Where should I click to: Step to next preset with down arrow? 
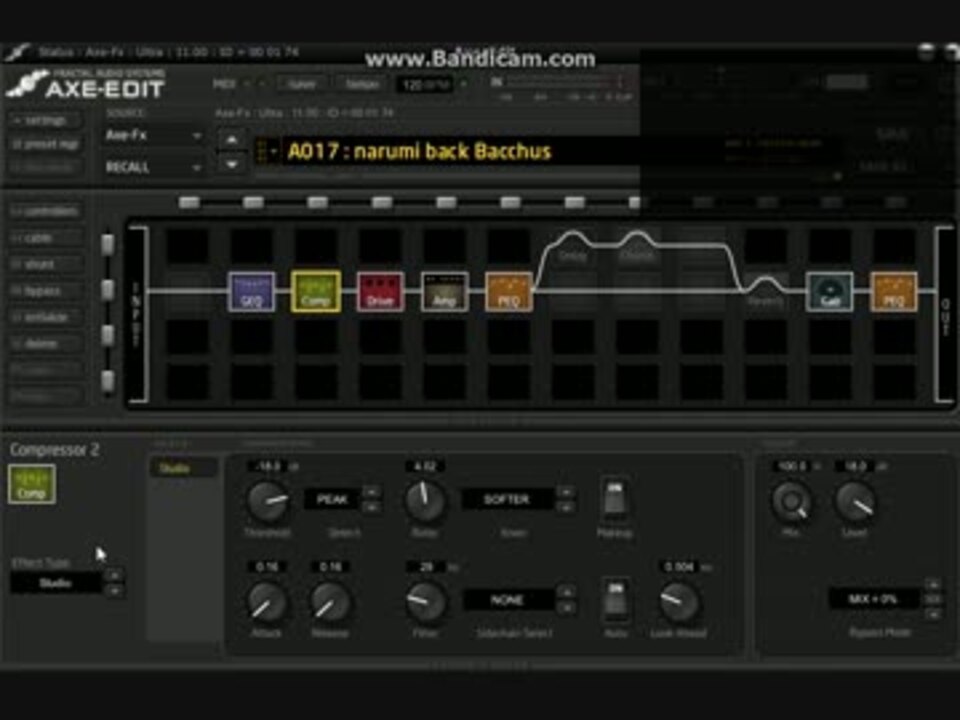(x=231, y=164)
